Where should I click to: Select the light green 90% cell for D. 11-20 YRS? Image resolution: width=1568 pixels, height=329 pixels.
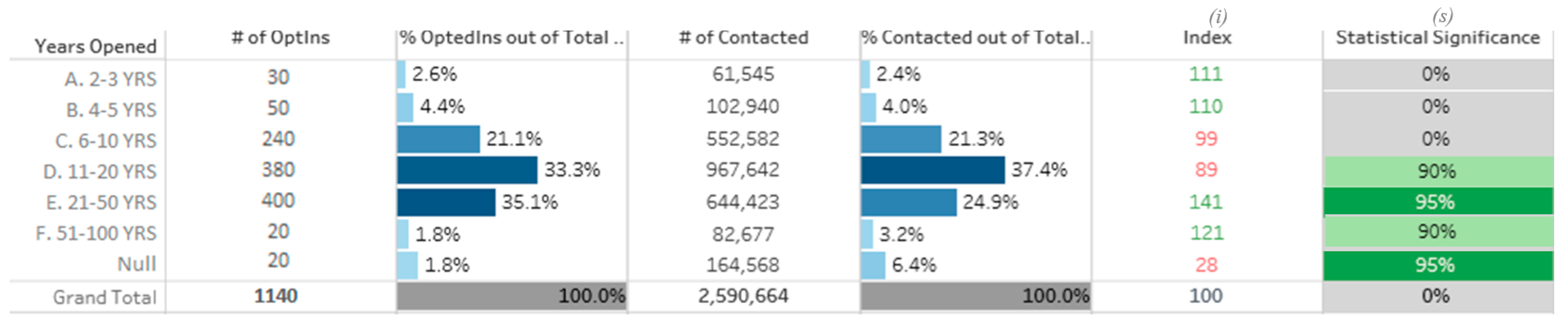1438,172
